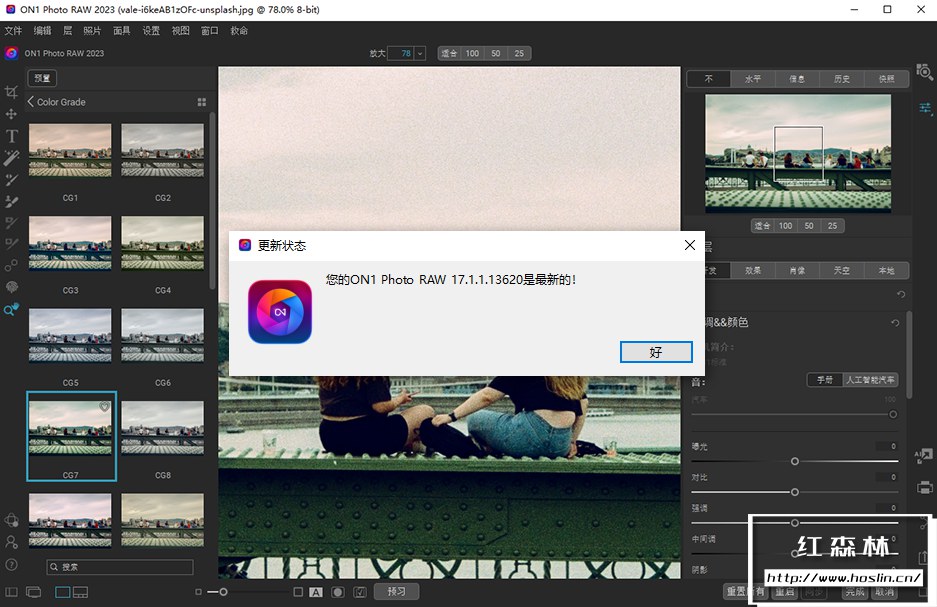Switch to filmstrip view mode
This screenshot has width=937, height=607.
81,592
